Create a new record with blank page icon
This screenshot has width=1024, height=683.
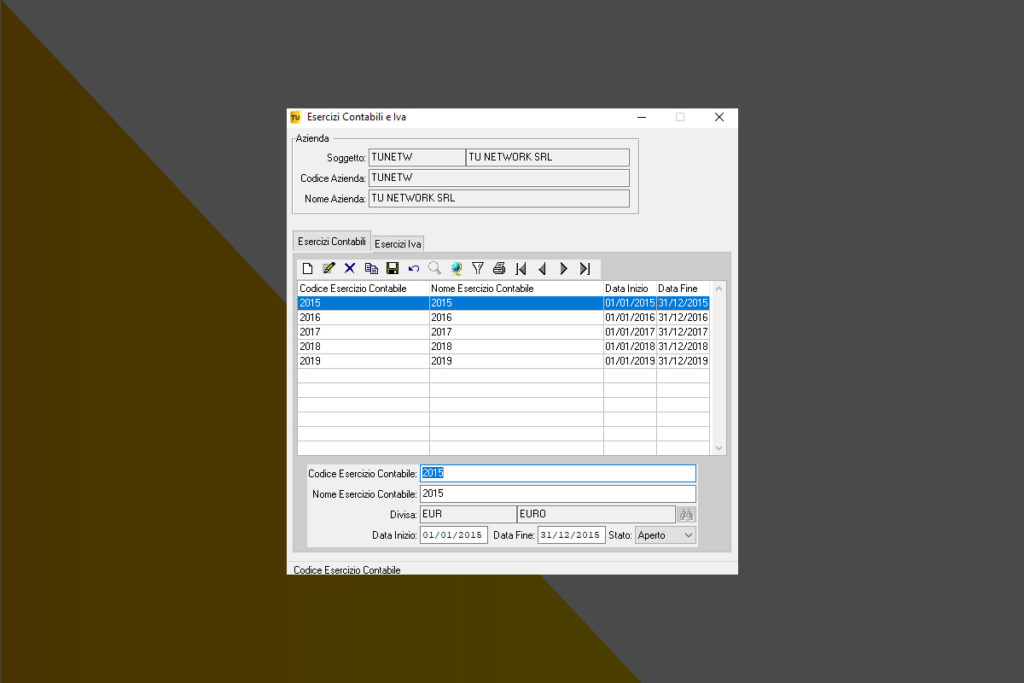[x=308, y=268]
